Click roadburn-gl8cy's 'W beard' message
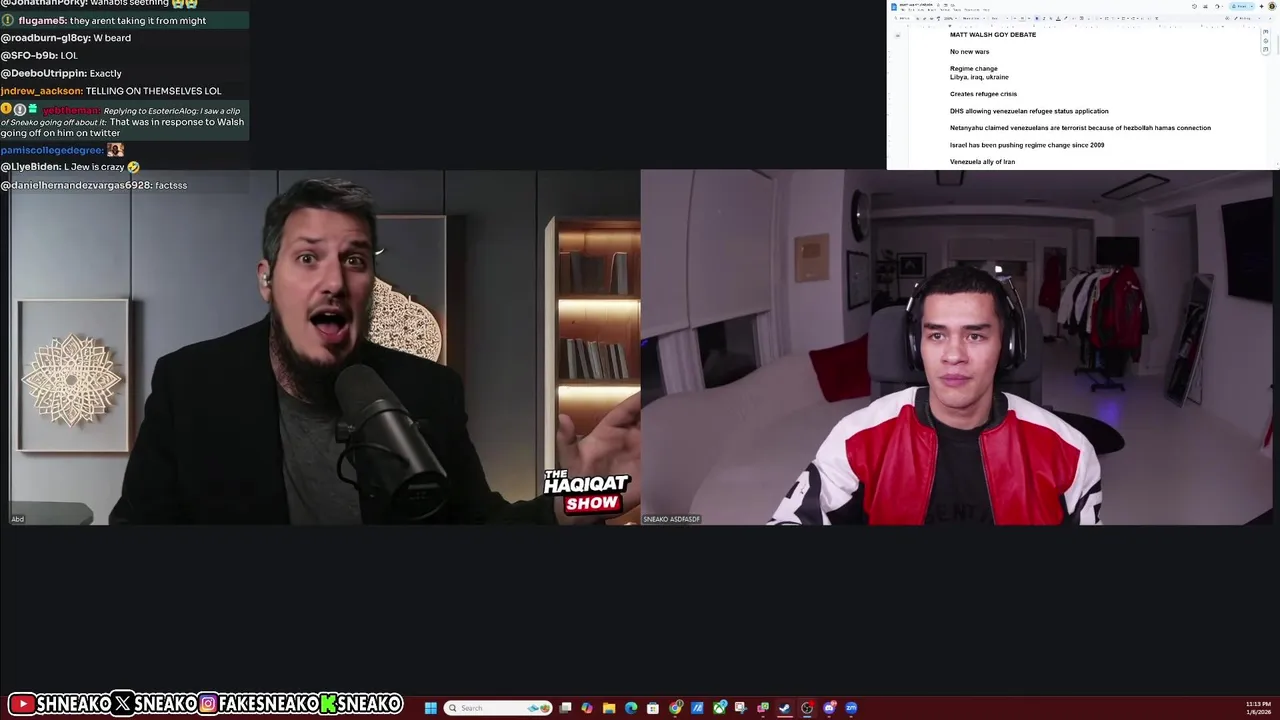 (x=66, y=38)
